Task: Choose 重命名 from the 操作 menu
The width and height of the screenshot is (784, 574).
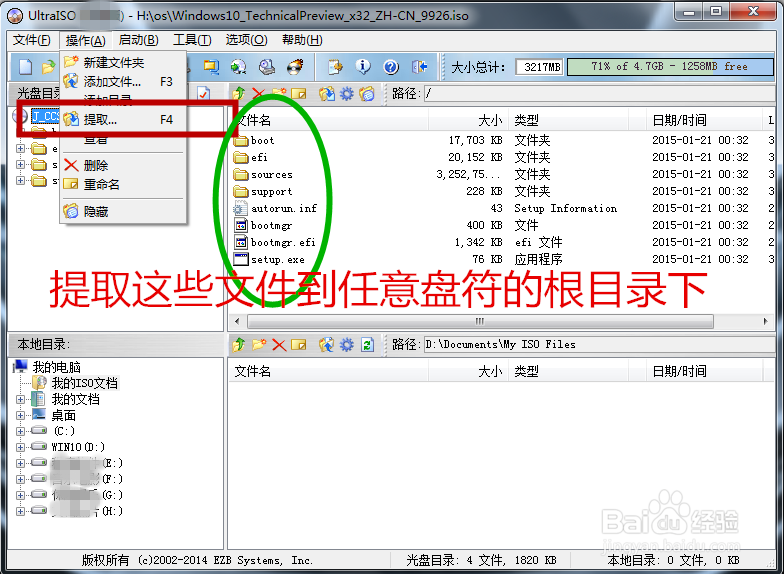Action: point(123,184)
